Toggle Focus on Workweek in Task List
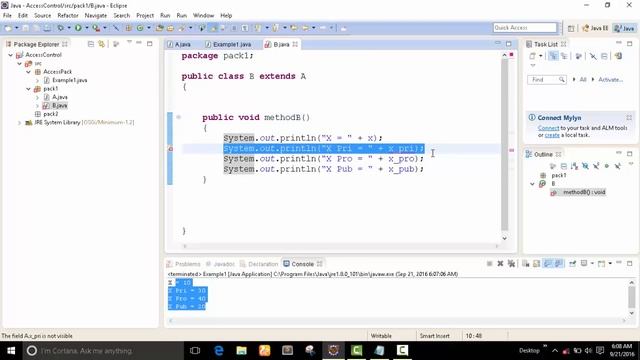This screenshot has width=640, height=360. coord(578,56)
